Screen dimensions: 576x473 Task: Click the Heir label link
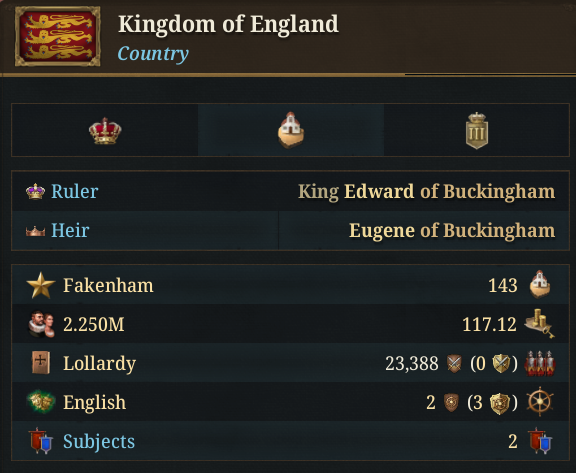pos(70,230)
